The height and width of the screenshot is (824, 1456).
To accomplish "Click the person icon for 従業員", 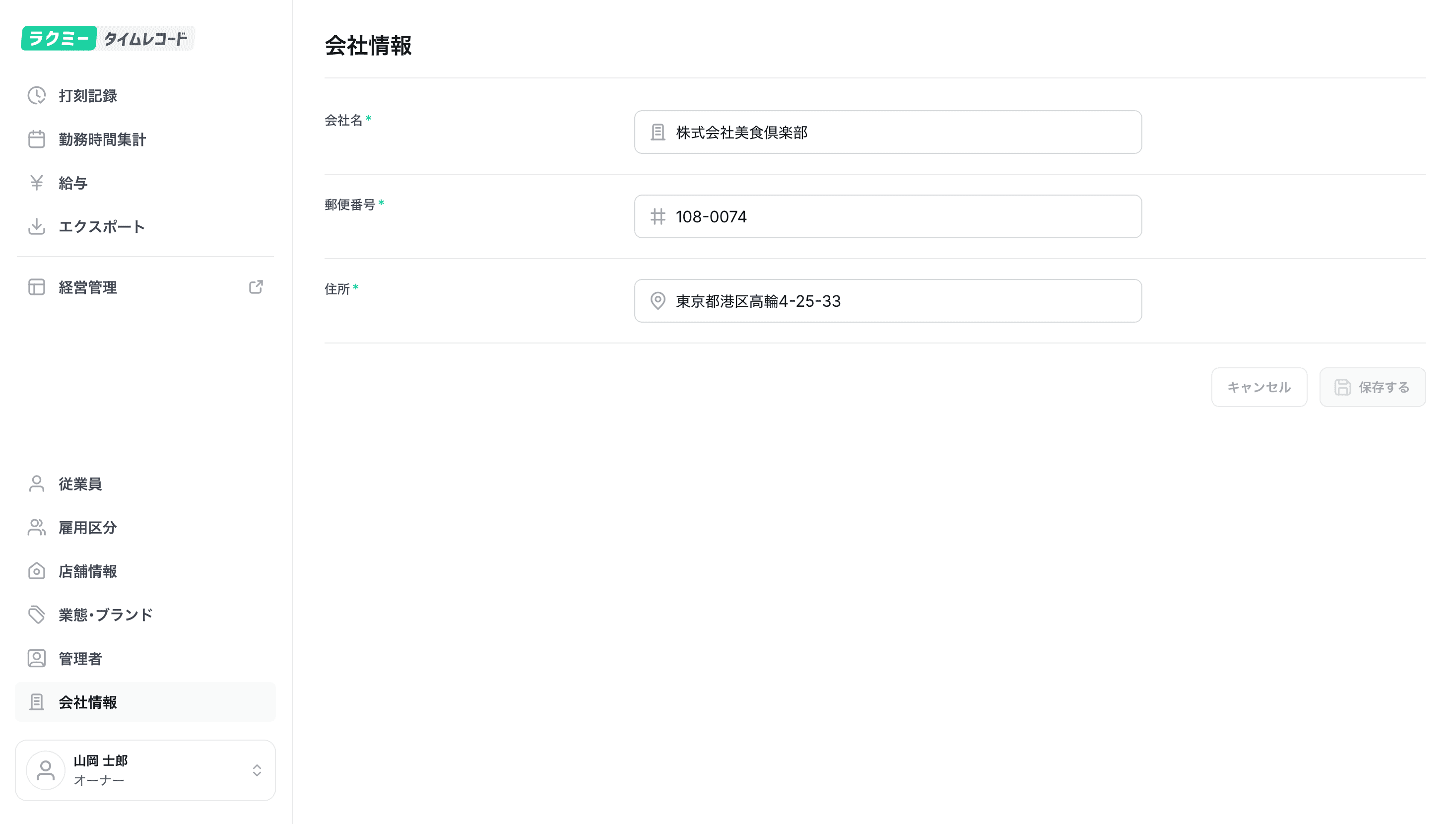I will pos(37,484).
